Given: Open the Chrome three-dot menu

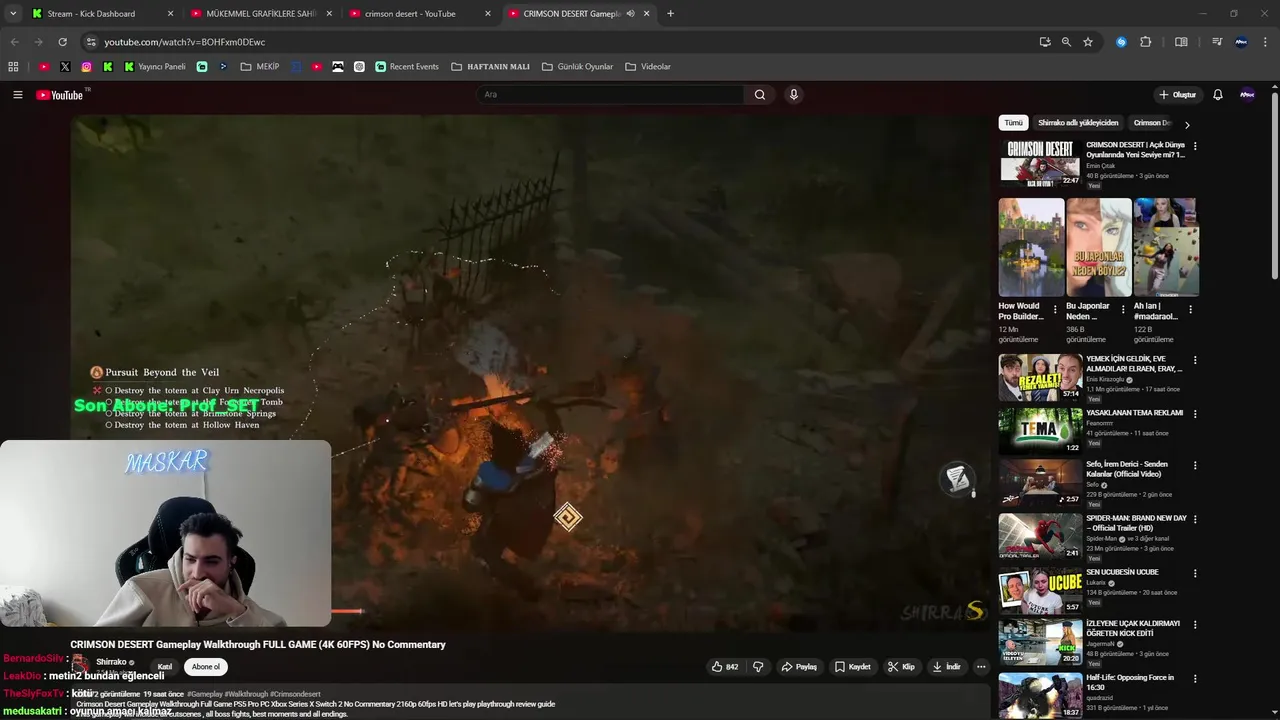Looking at the screenshot, I should [1266, 42].
